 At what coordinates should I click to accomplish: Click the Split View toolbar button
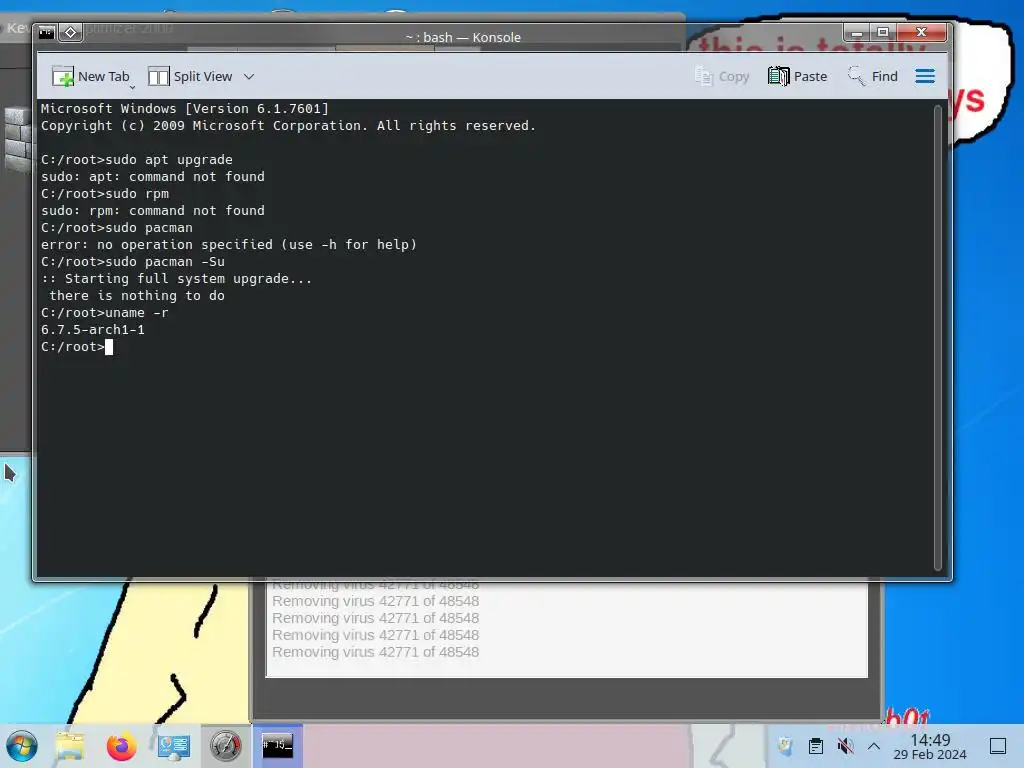(x=190, y=76)
